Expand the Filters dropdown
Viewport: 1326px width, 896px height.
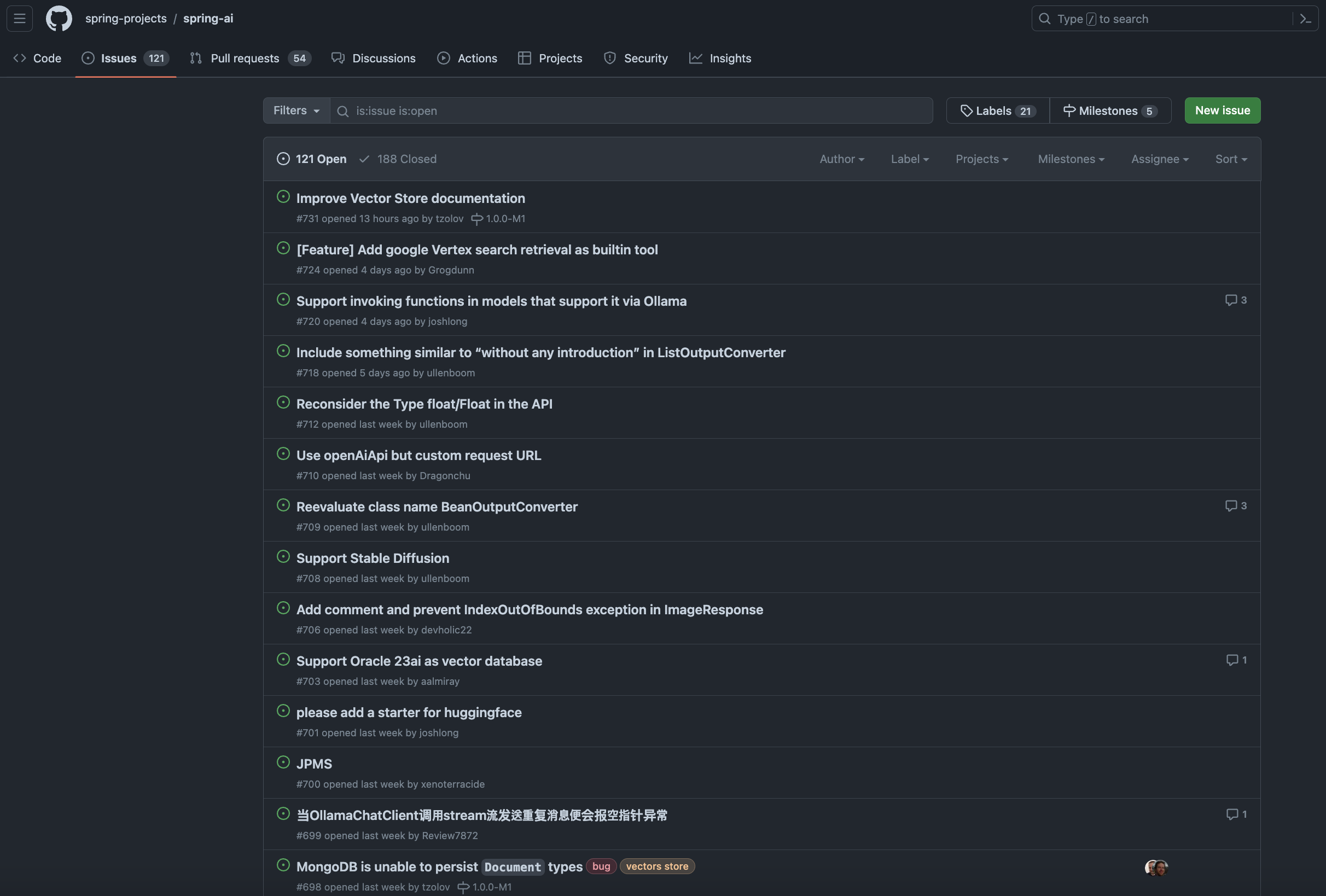point(296,110)
